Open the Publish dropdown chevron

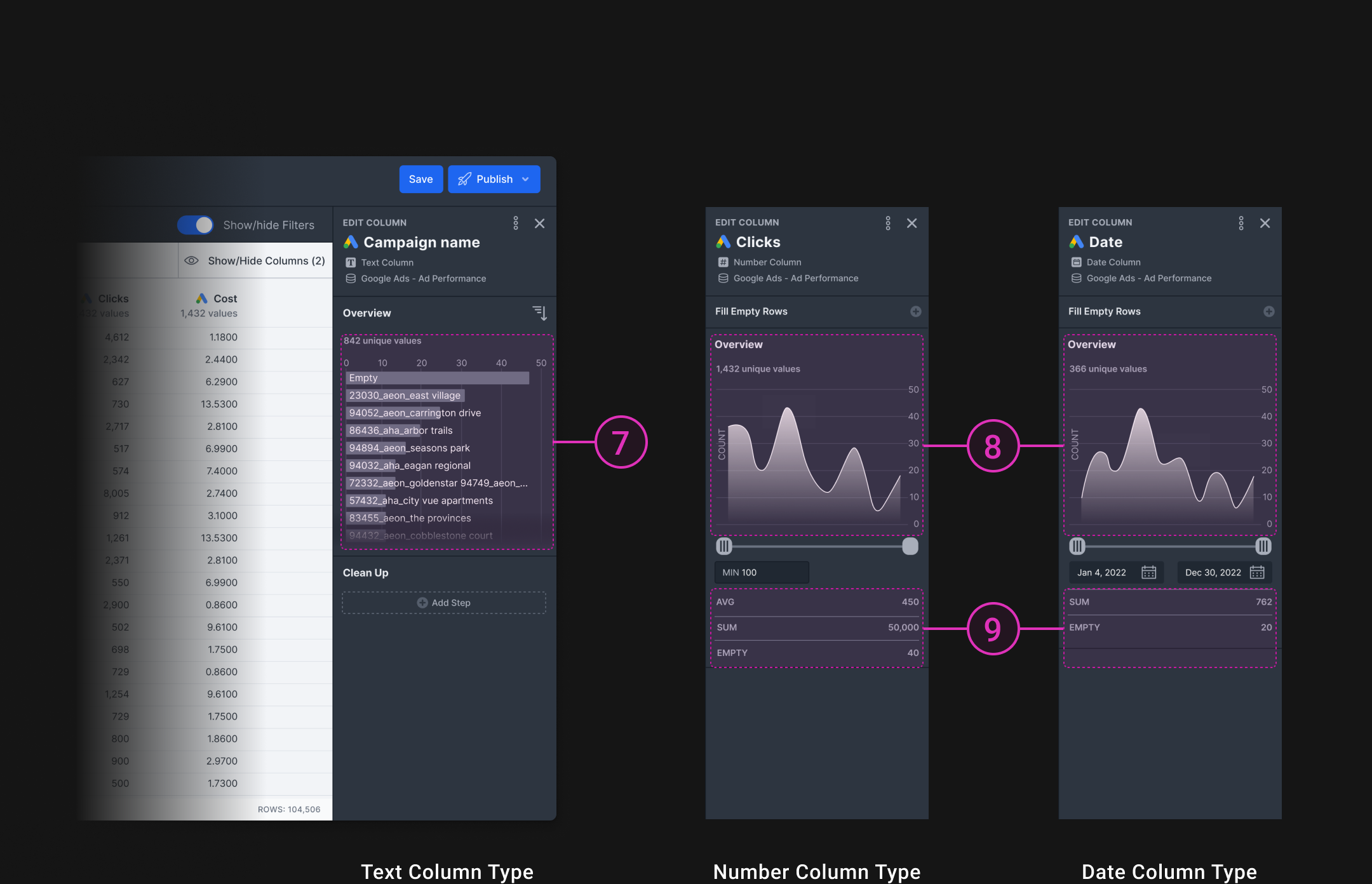(x=526, y=179)
